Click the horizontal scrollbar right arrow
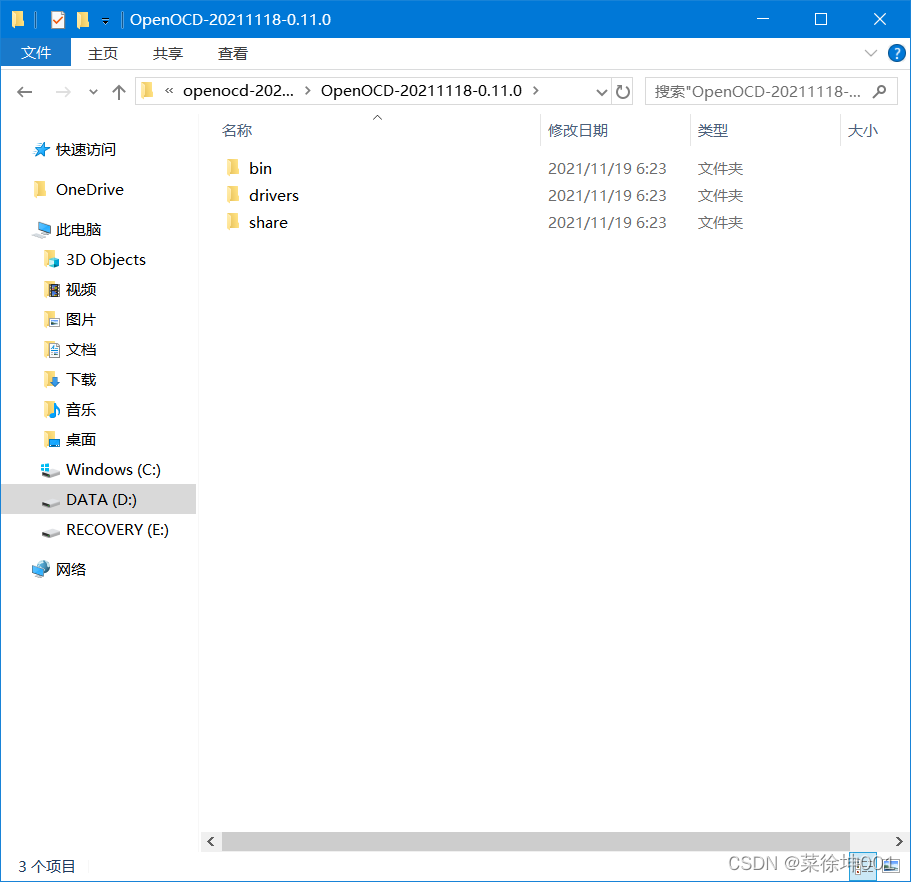Screen dimensions: 911x882 point(899,841)
